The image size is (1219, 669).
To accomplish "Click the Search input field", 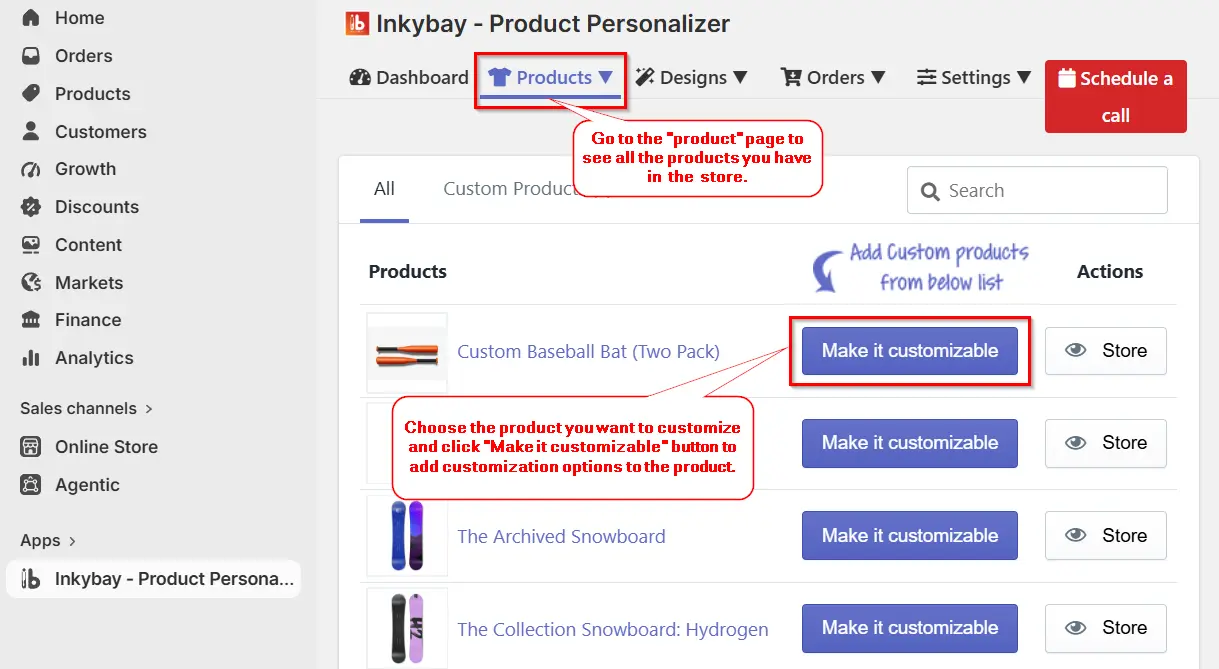I will pos(1037,190).
